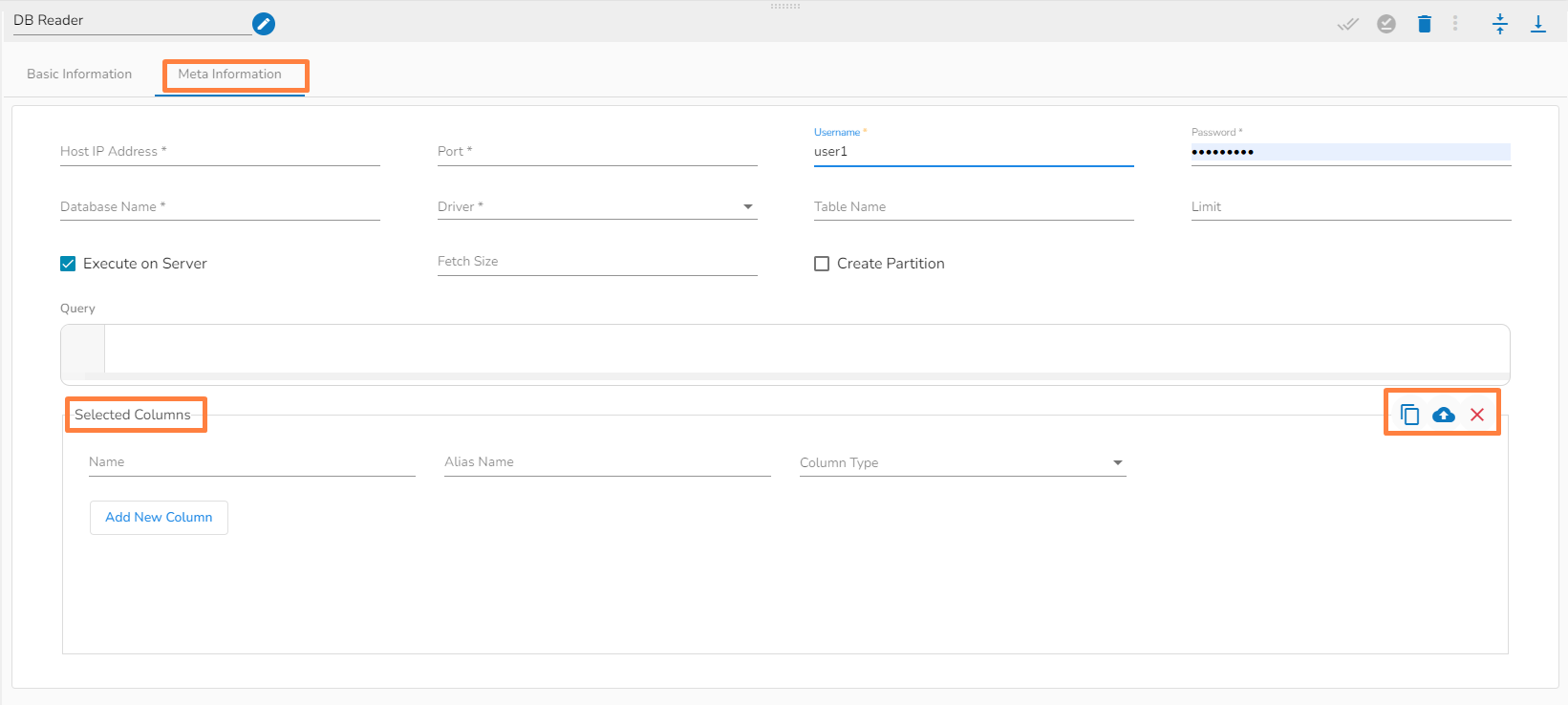Viewport: 1568px width, 705px height.
Task: Delete the component using the trash icon
Action: pos(1424,24)
